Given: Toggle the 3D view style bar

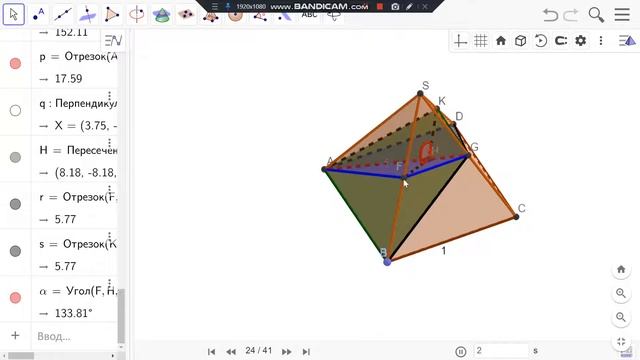Looking at the screenshot, I should tap(627, 41).
